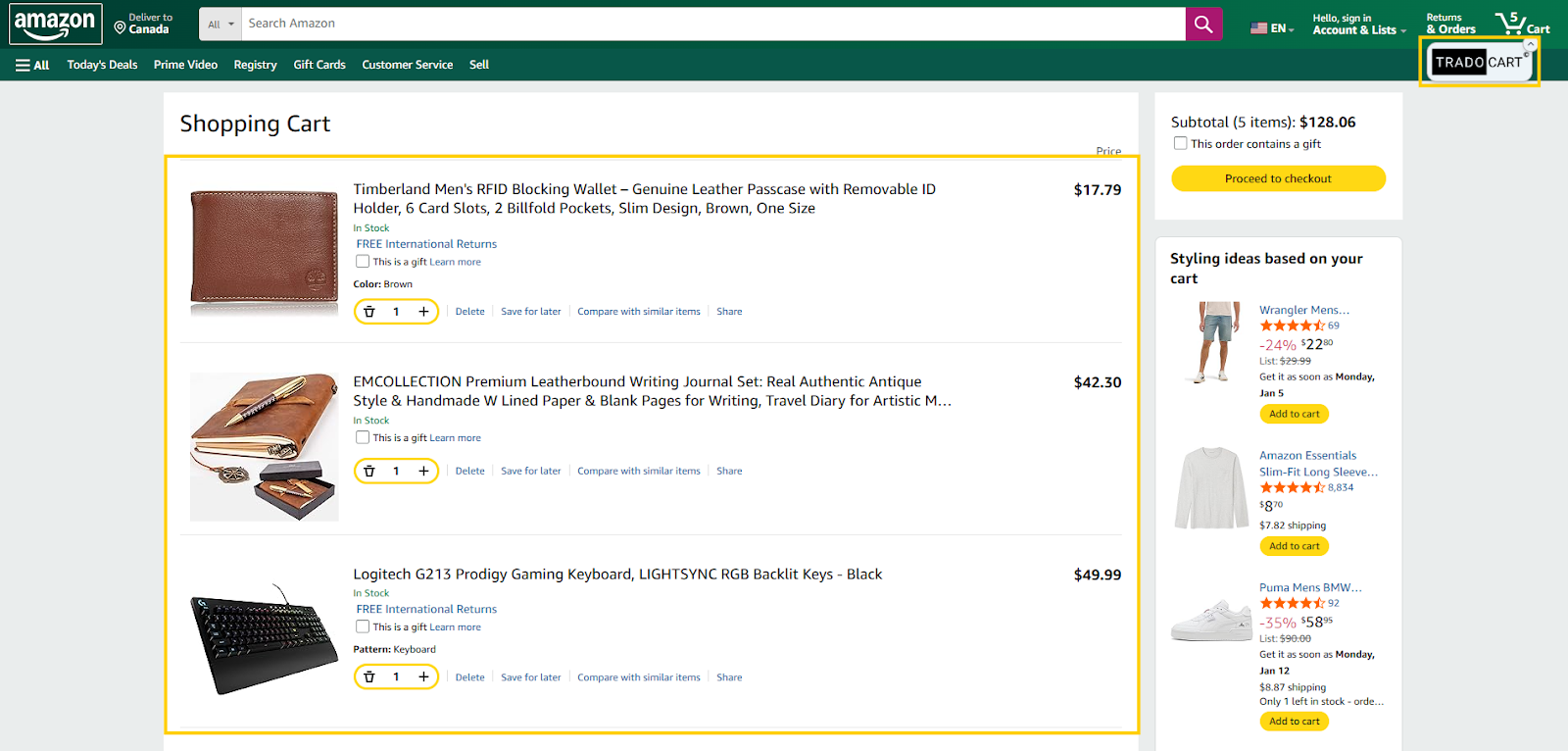This screenshot has height=751, width=1568.
Task: Add Wrangler Mens shorts to cart
Action: tap(1294, 414)
